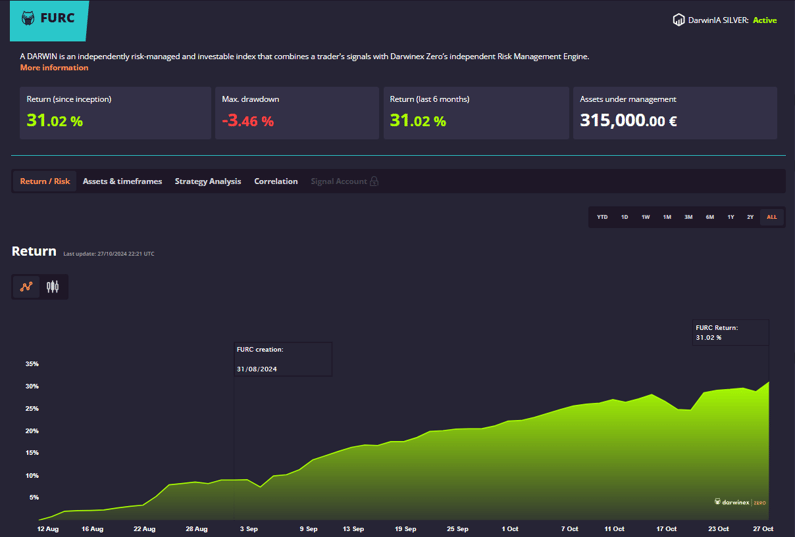Image resolution: width=795 pixels, height=537 pixels.
Task: Select the 6M time range
Action: click(710, 217)
